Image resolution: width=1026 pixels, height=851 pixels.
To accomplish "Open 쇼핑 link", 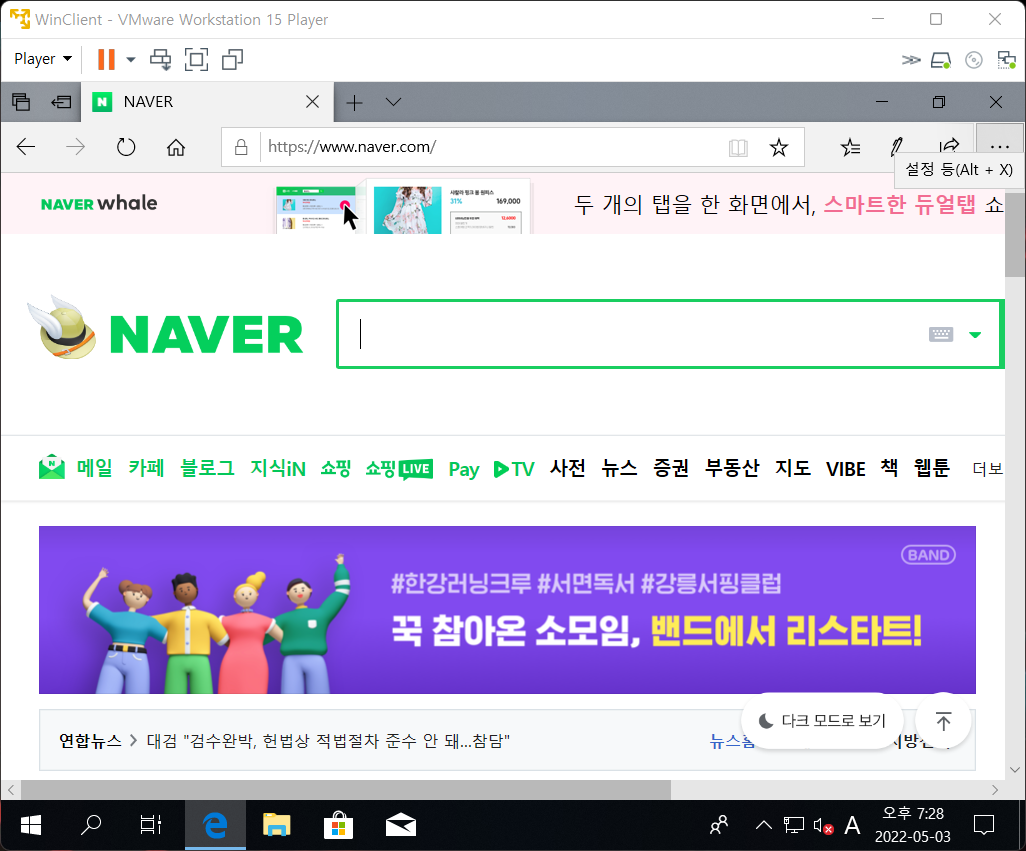I will tap(336, 468).
